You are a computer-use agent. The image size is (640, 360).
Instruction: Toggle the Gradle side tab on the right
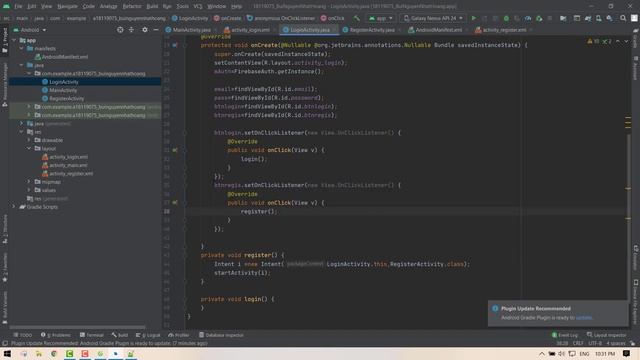pos(636,39)
